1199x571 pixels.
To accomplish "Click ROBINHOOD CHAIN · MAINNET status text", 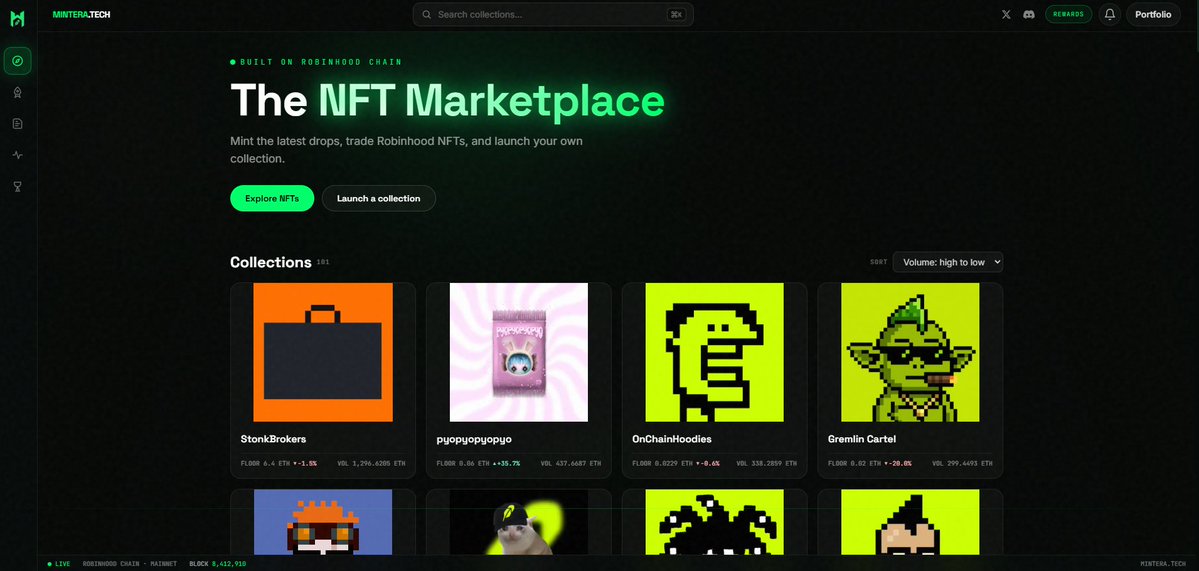I will (129, 563).
